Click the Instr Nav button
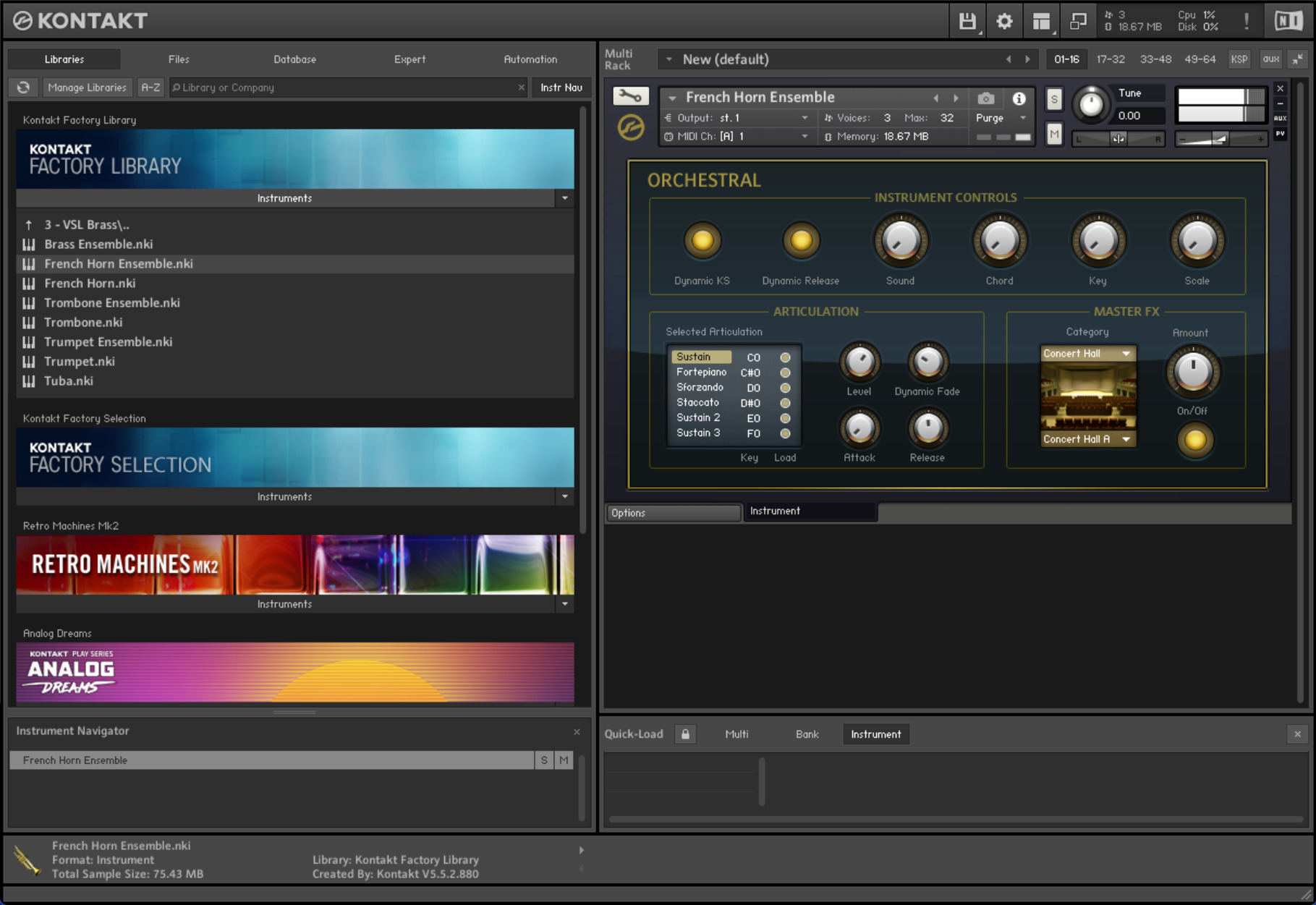The image size is (1316, 905). [x=561, y=87]
